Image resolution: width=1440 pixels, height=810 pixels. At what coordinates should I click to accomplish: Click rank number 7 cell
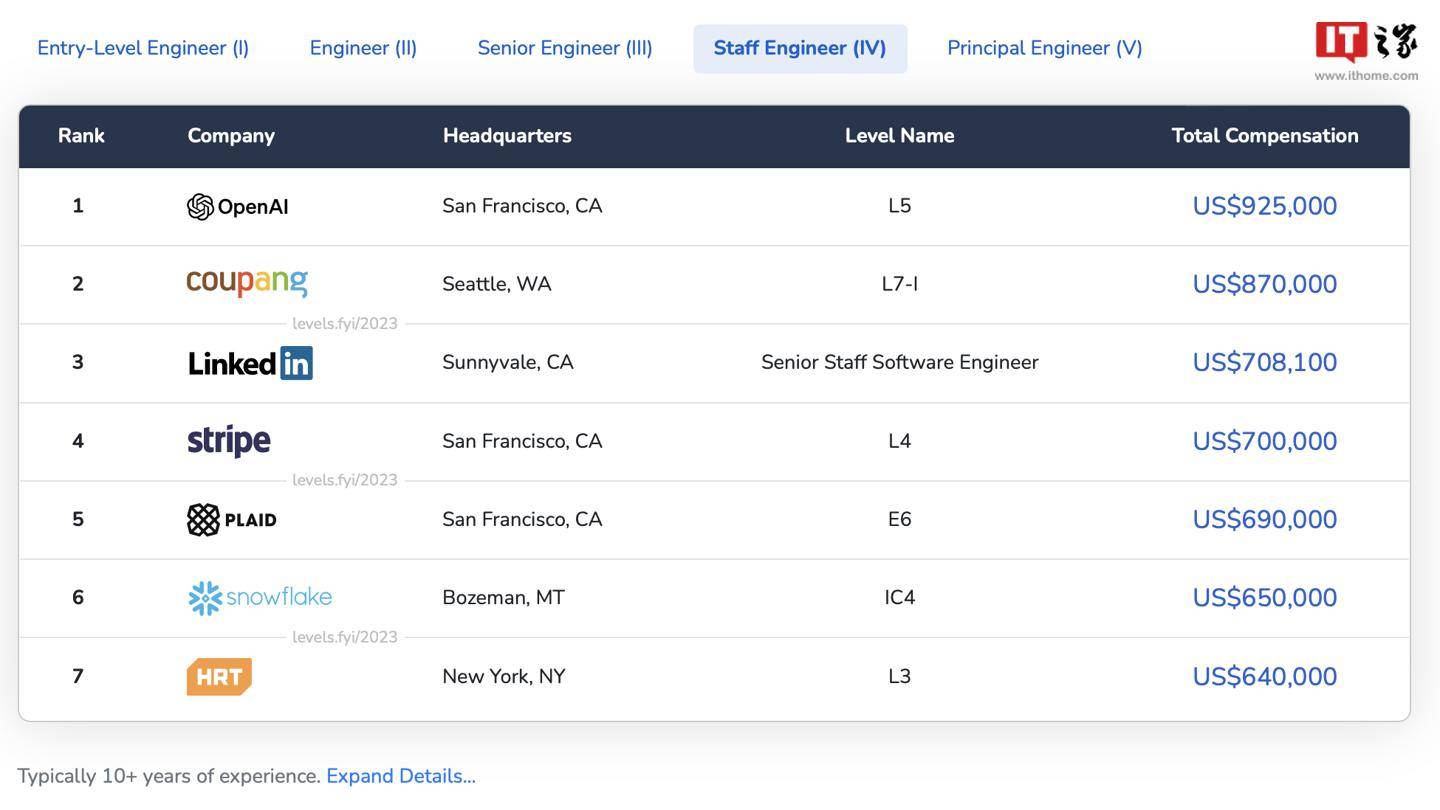tap(78, 676)
